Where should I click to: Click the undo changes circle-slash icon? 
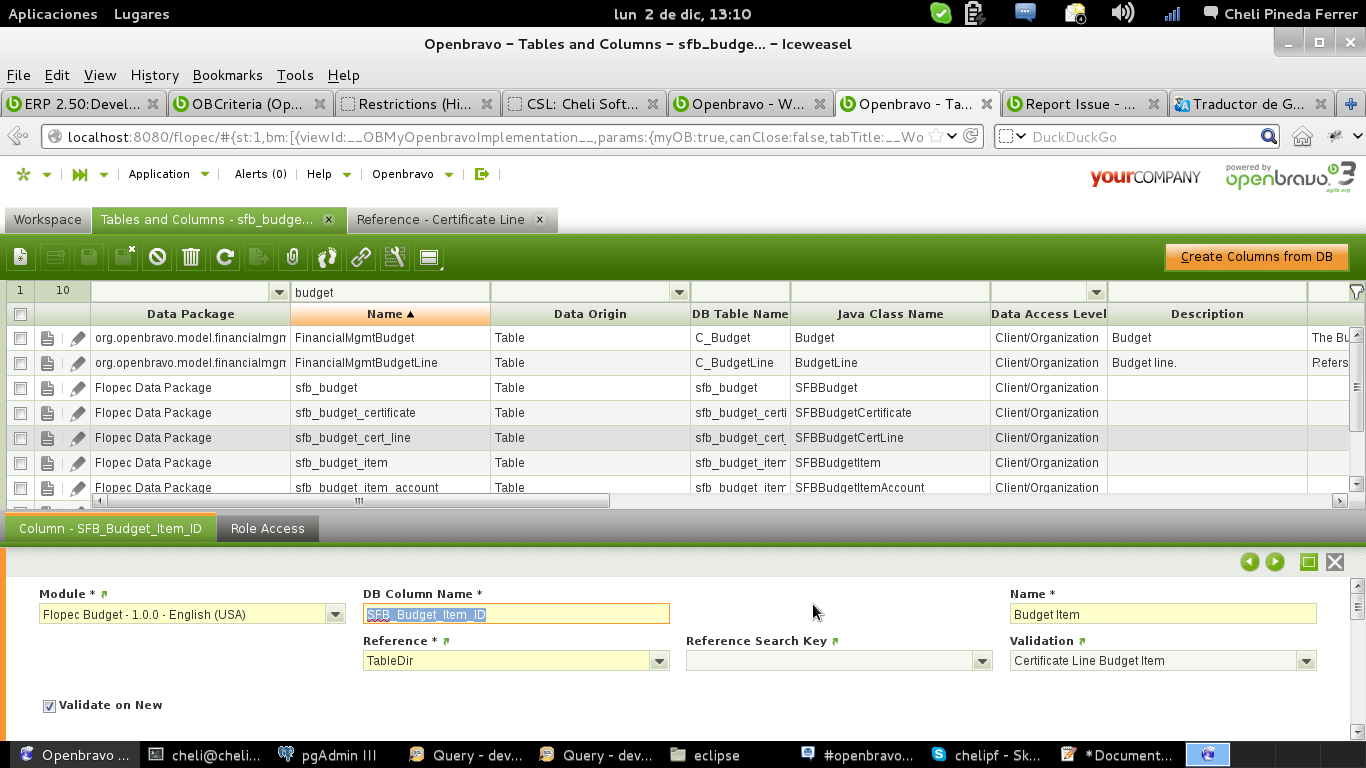click(157, 258)
